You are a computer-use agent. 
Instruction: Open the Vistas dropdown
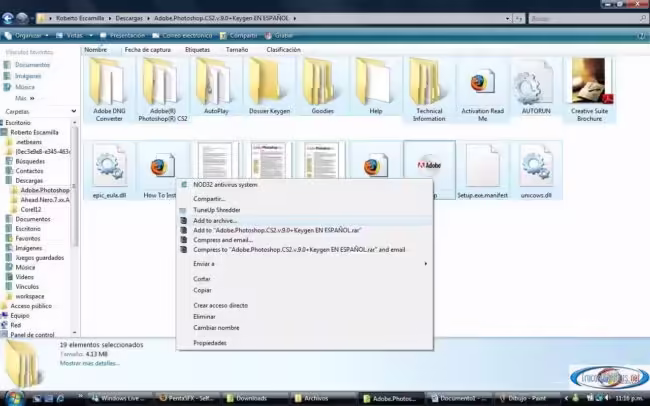(91, 36)
